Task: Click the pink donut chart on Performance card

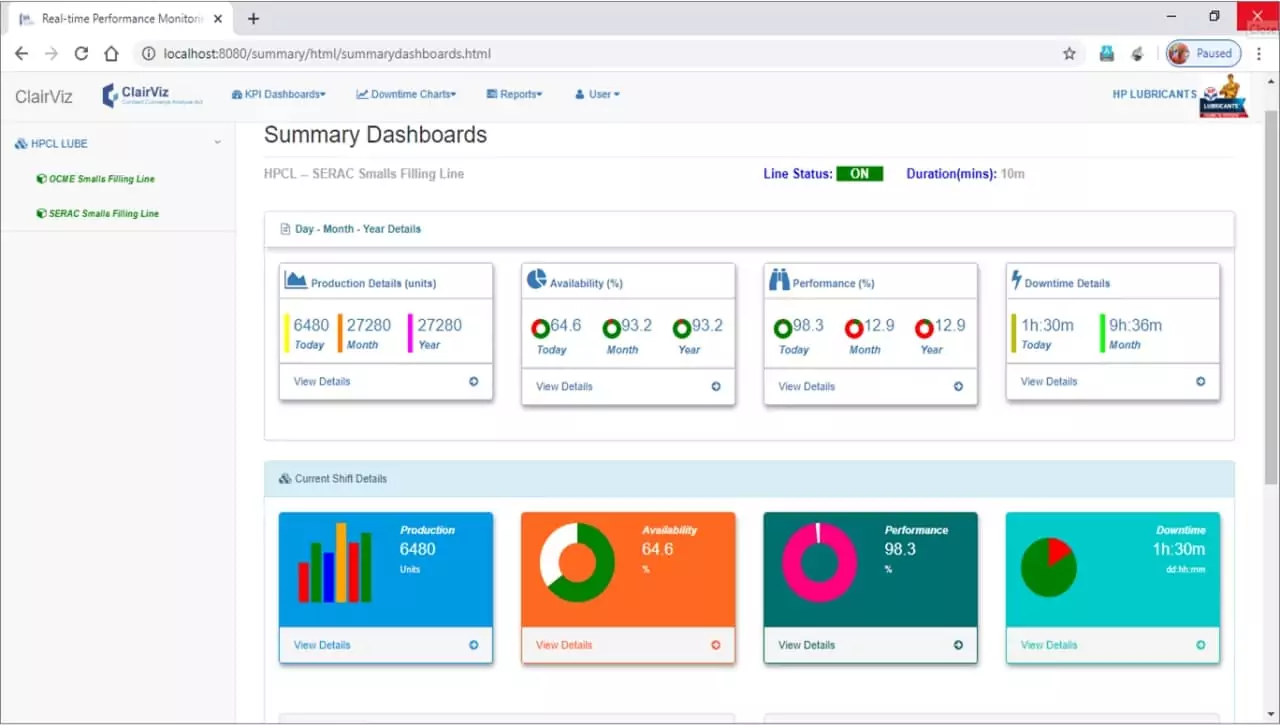Action: click(819, 562)
